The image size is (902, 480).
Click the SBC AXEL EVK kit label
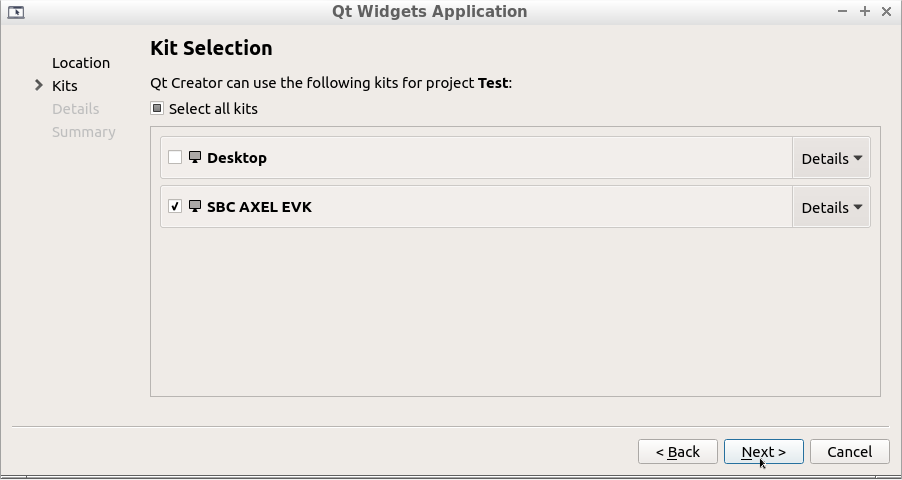click(259, 207)
